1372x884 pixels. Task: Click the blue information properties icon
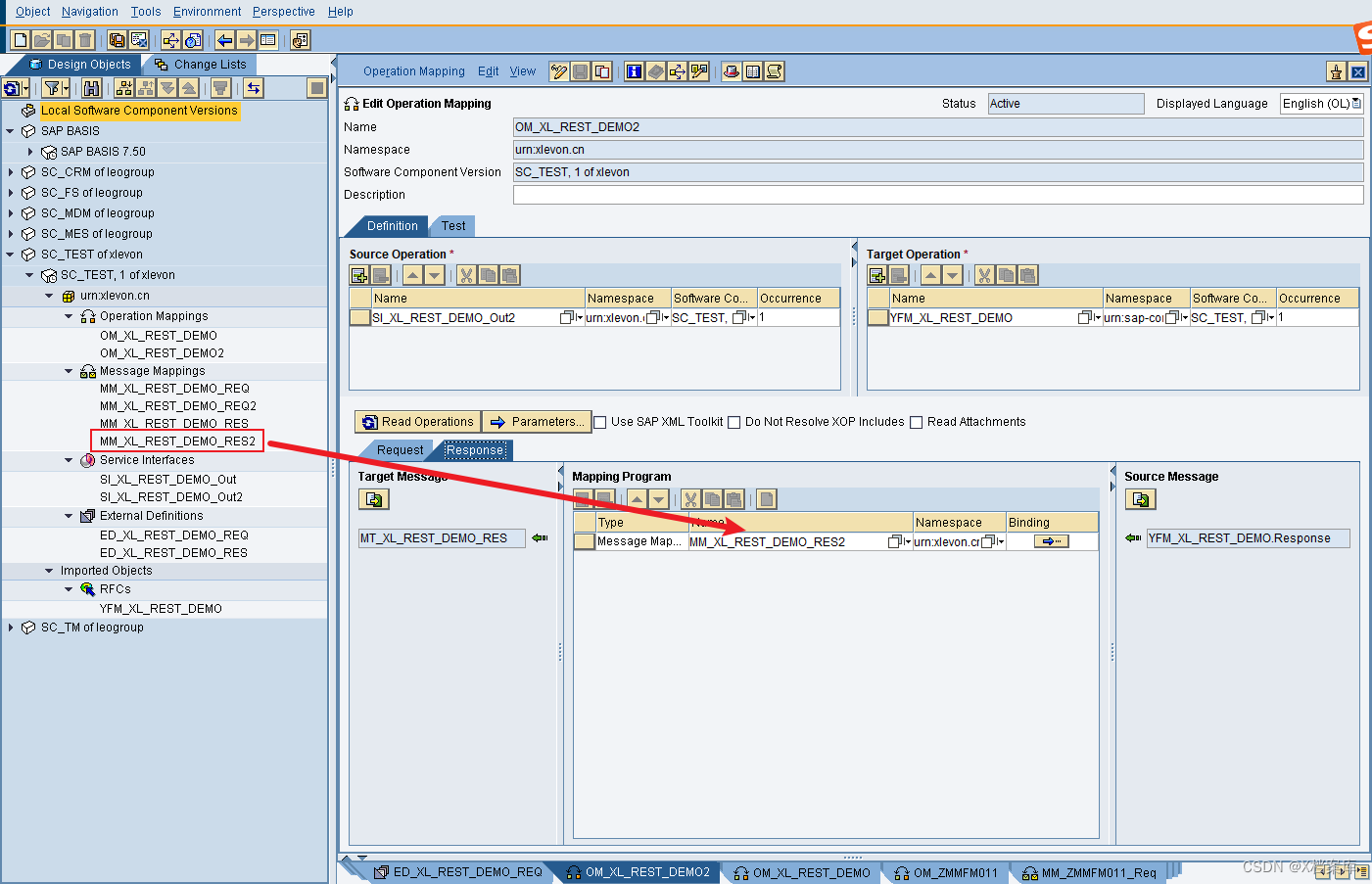635,71
